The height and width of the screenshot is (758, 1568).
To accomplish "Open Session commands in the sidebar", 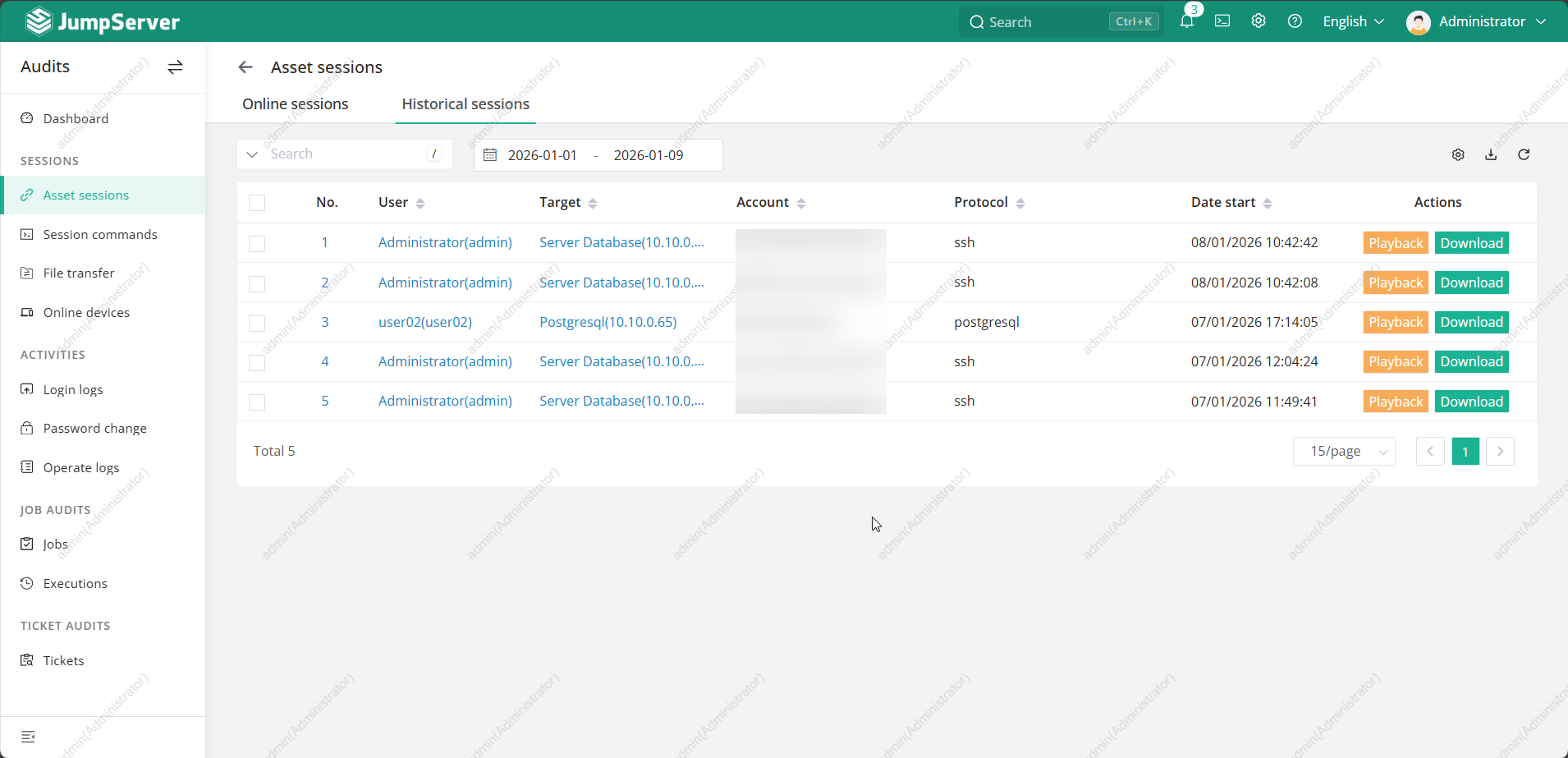I will (x=100, y=235).
